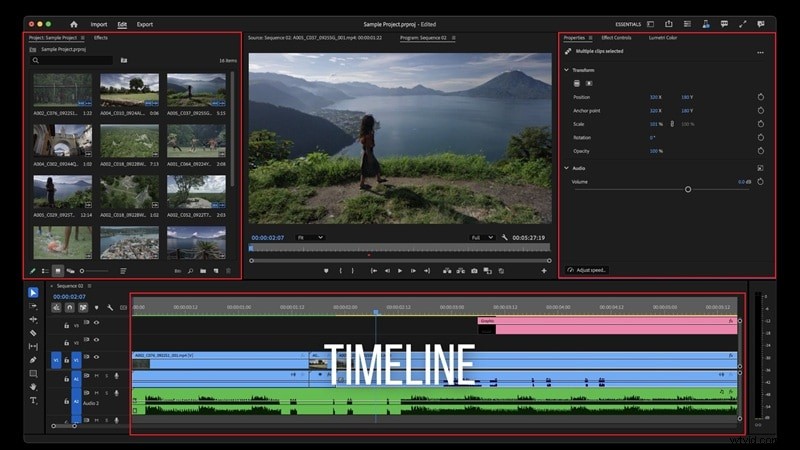Open the Full playback resolution dropdown
The width and height of the screenshot is (800, 450).
(482, 237)
